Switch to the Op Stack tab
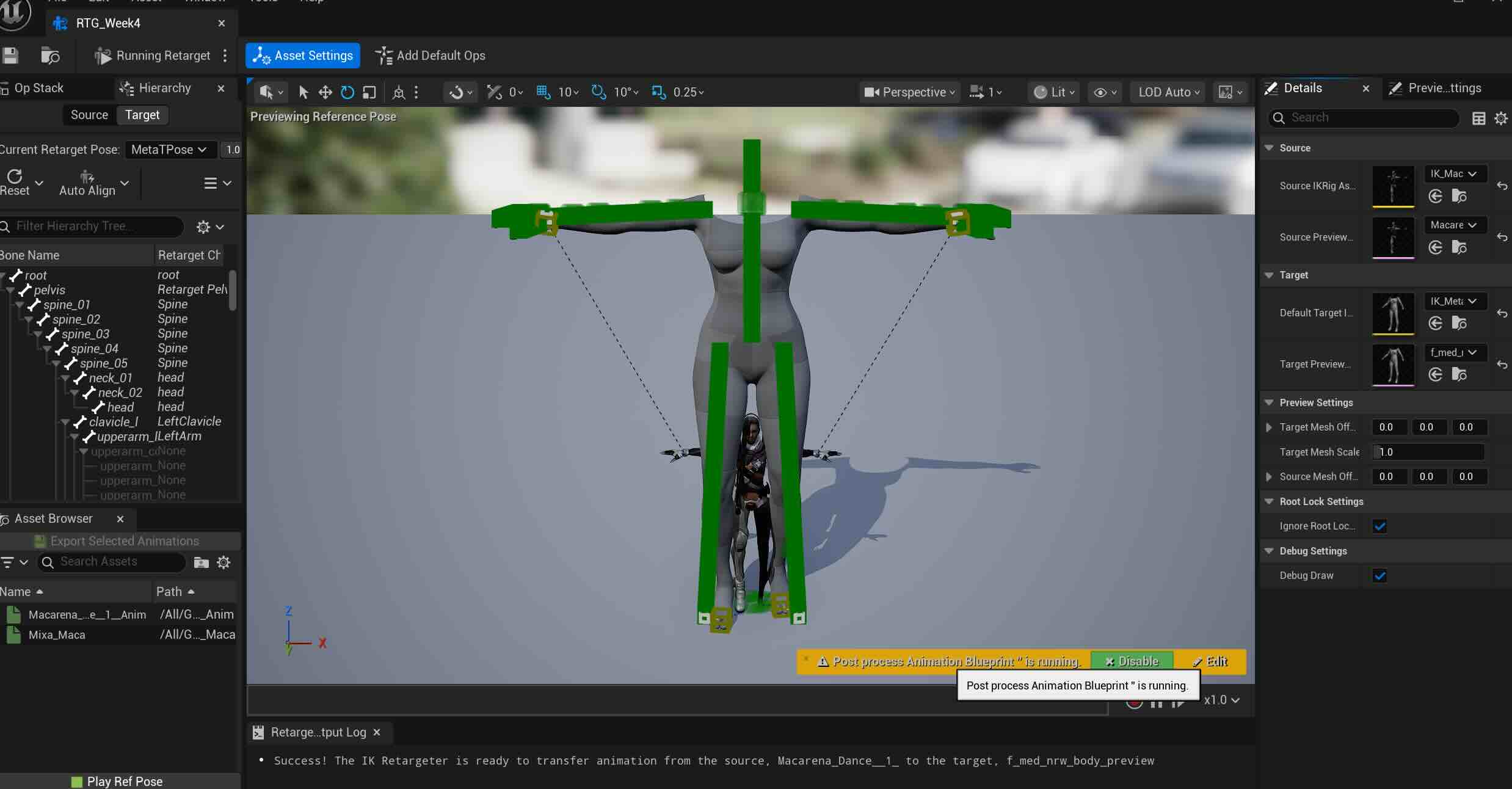Screen dimensions: 1512x789 tap(38, 88)
